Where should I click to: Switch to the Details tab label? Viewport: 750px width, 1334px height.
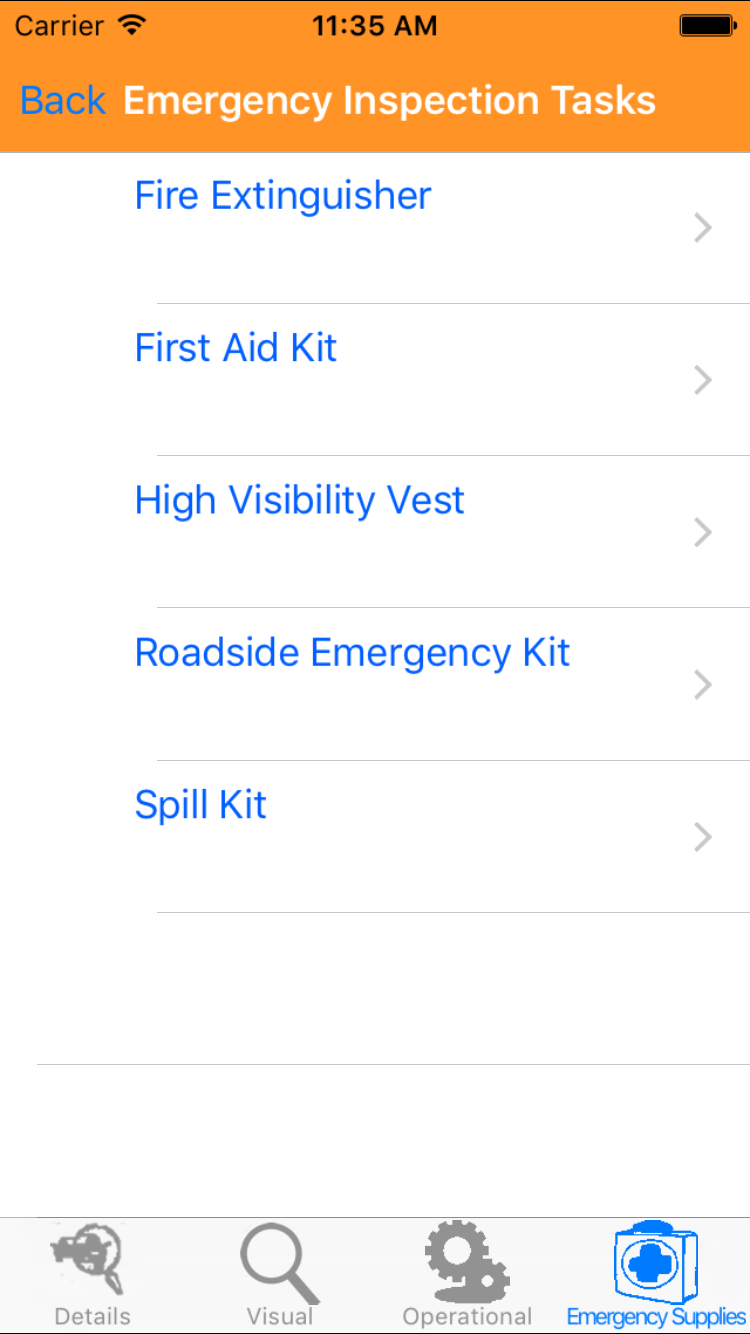tap(92, 1316)
